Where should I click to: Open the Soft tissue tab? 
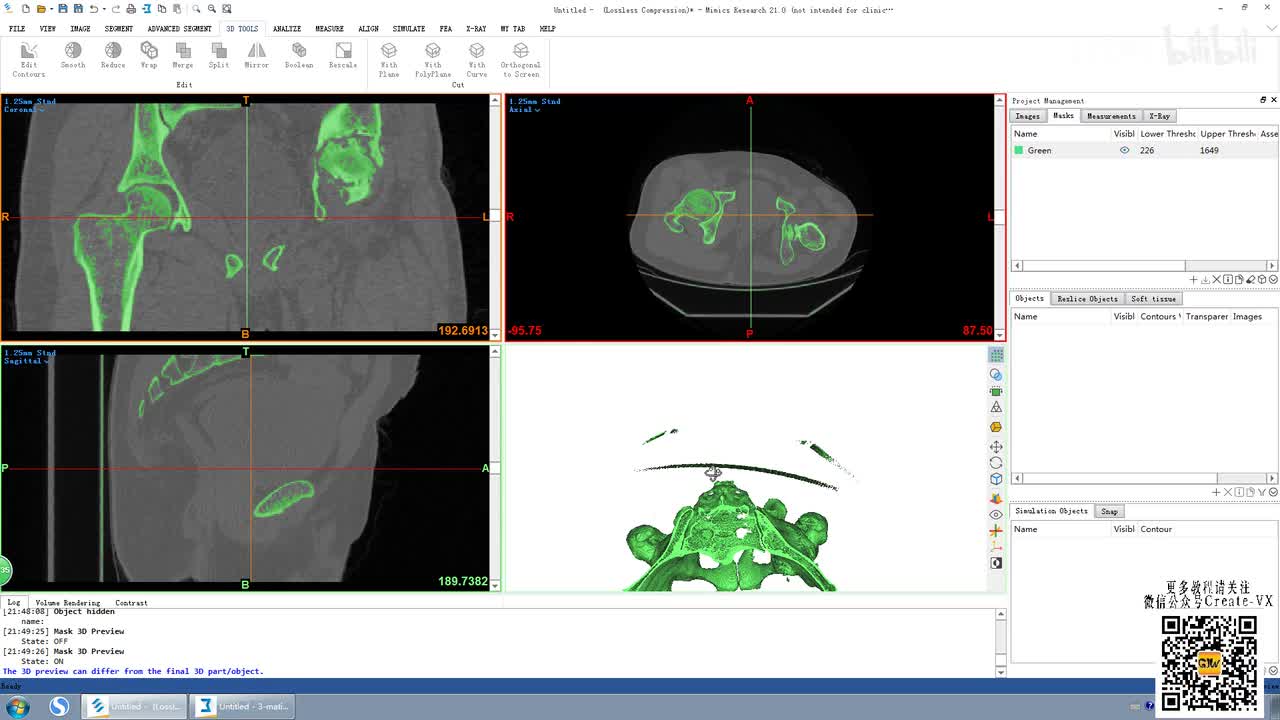click(1153, 299)
